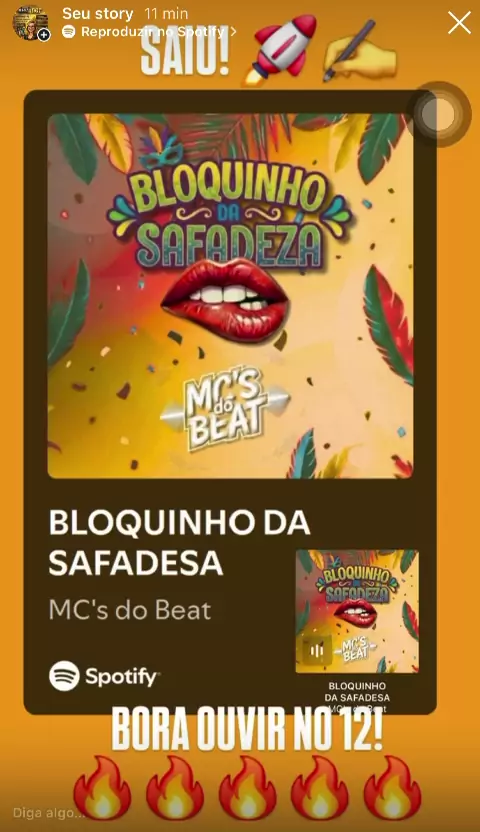Tap the small album cover music sticker
The image size is (480, 832).
(357, 611)
